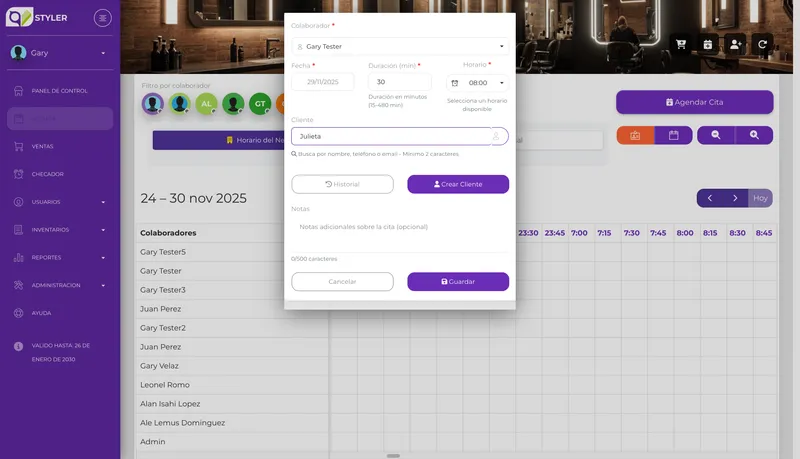Screen dimensions: 800x459
Task: Select the highlighted active sidebar item
Action: pos(60,118)
